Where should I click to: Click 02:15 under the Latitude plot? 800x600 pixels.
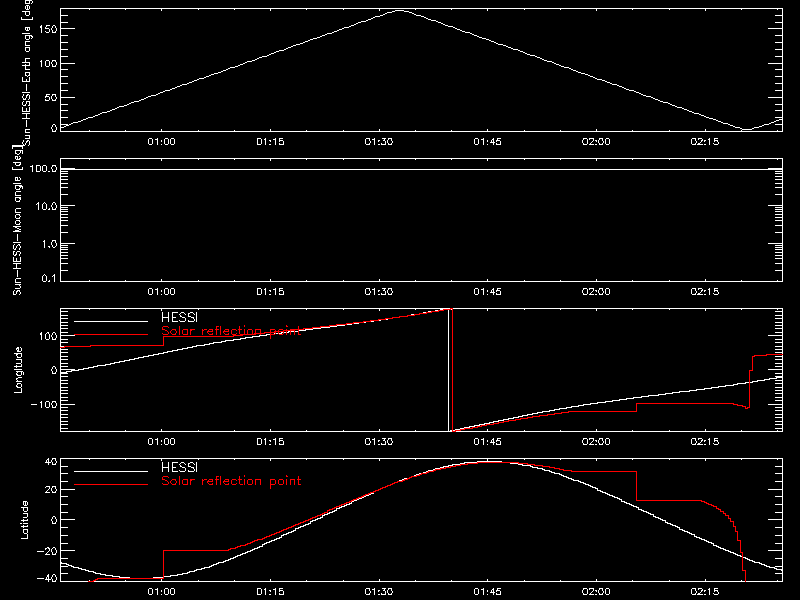coord(705,592)
